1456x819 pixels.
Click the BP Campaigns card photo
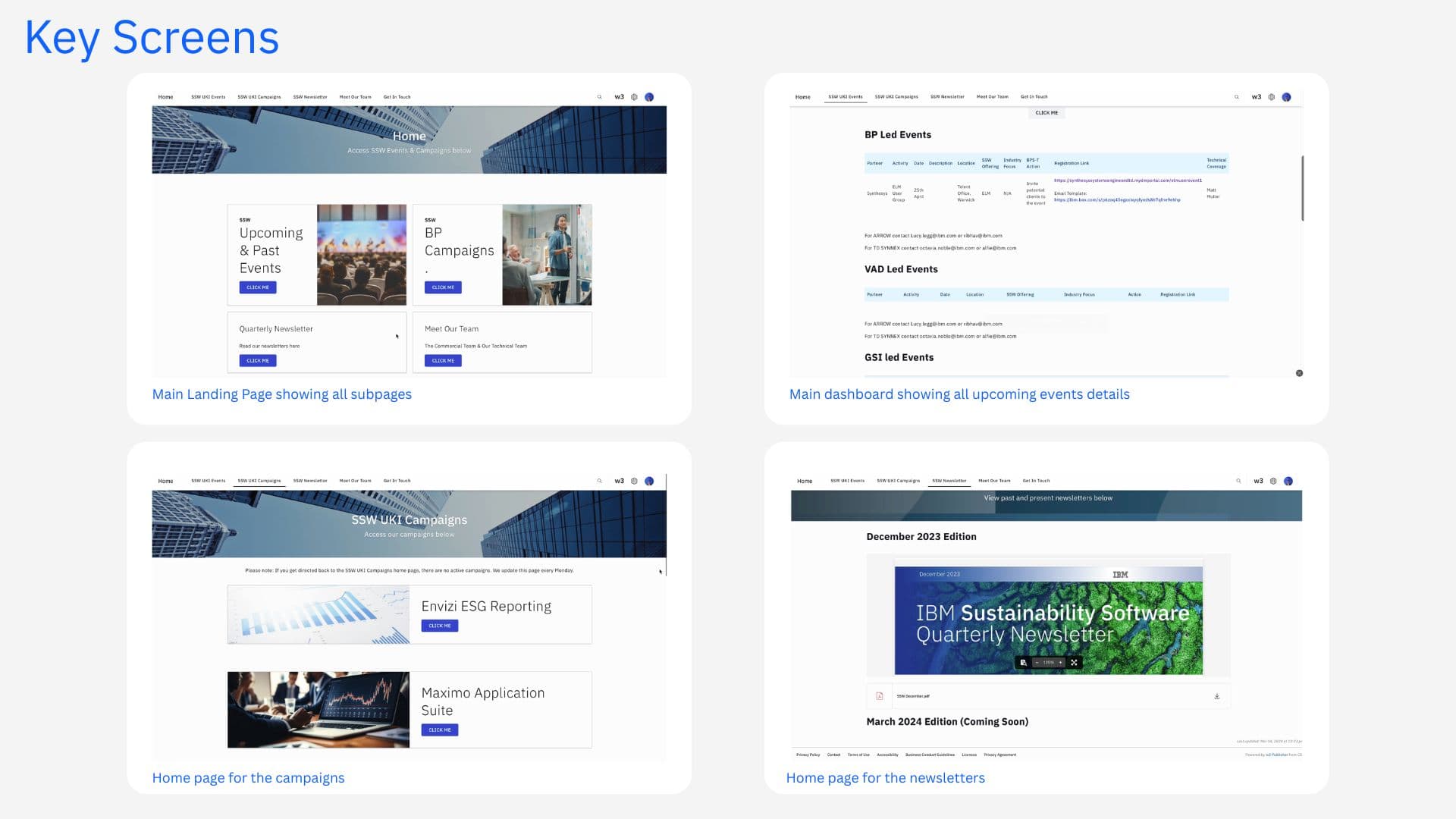546,255
